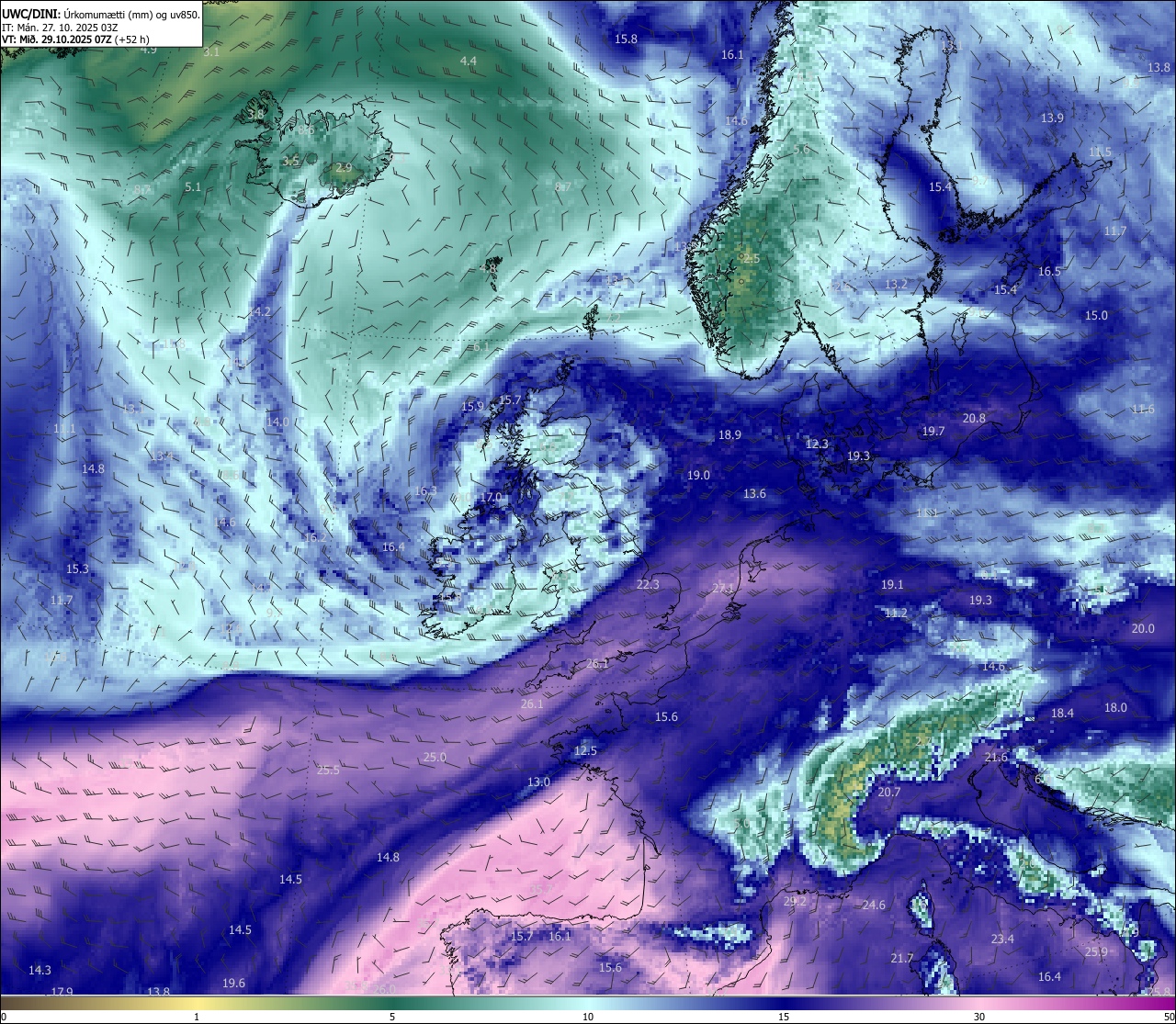This screenshot has height=1024, width=1176.
Task: Click the dark blue section of the colour bar
Action: click(784, 1003)
